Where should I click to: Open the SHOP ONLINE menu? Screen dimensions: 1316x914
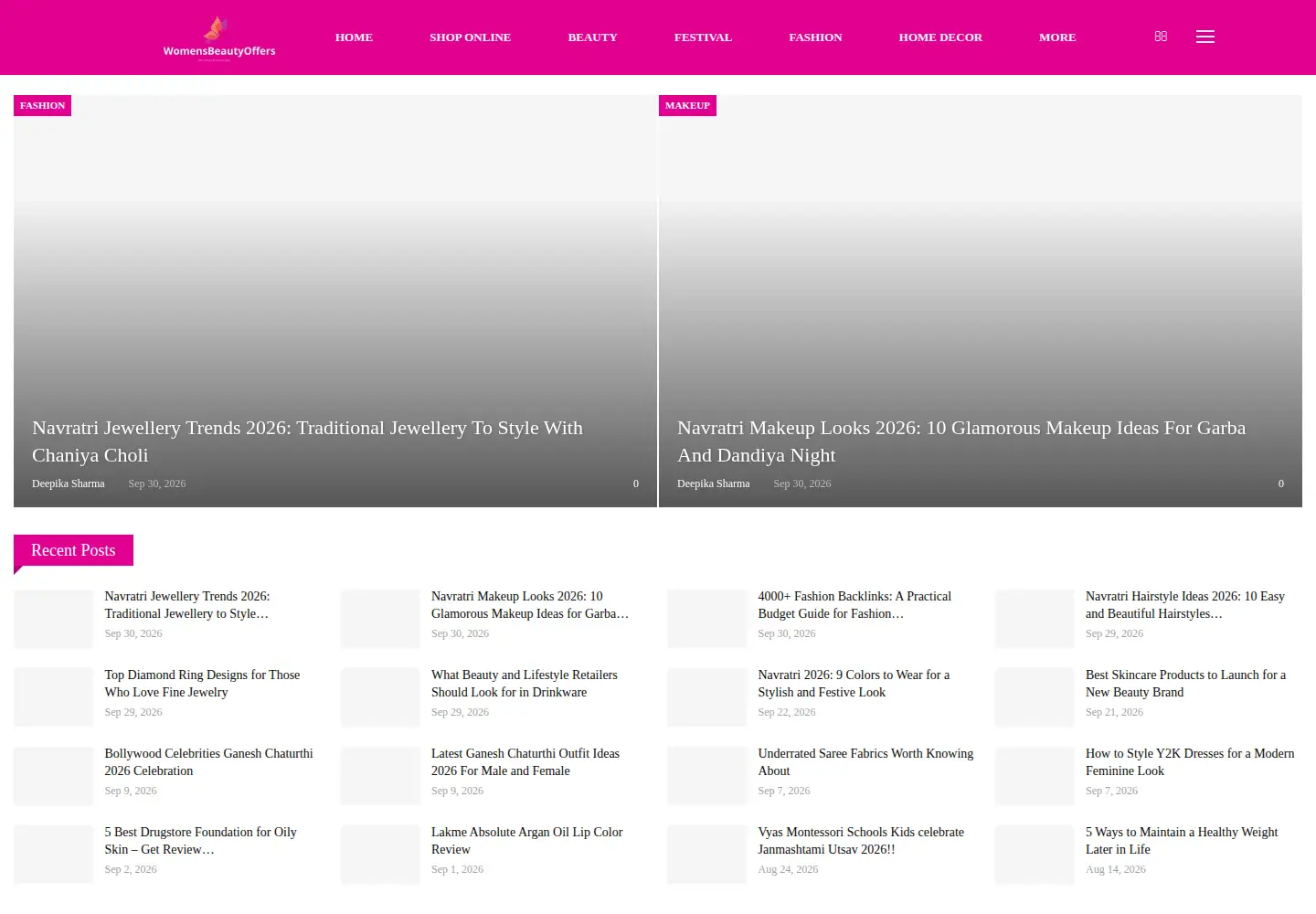(x=470, y=37)
